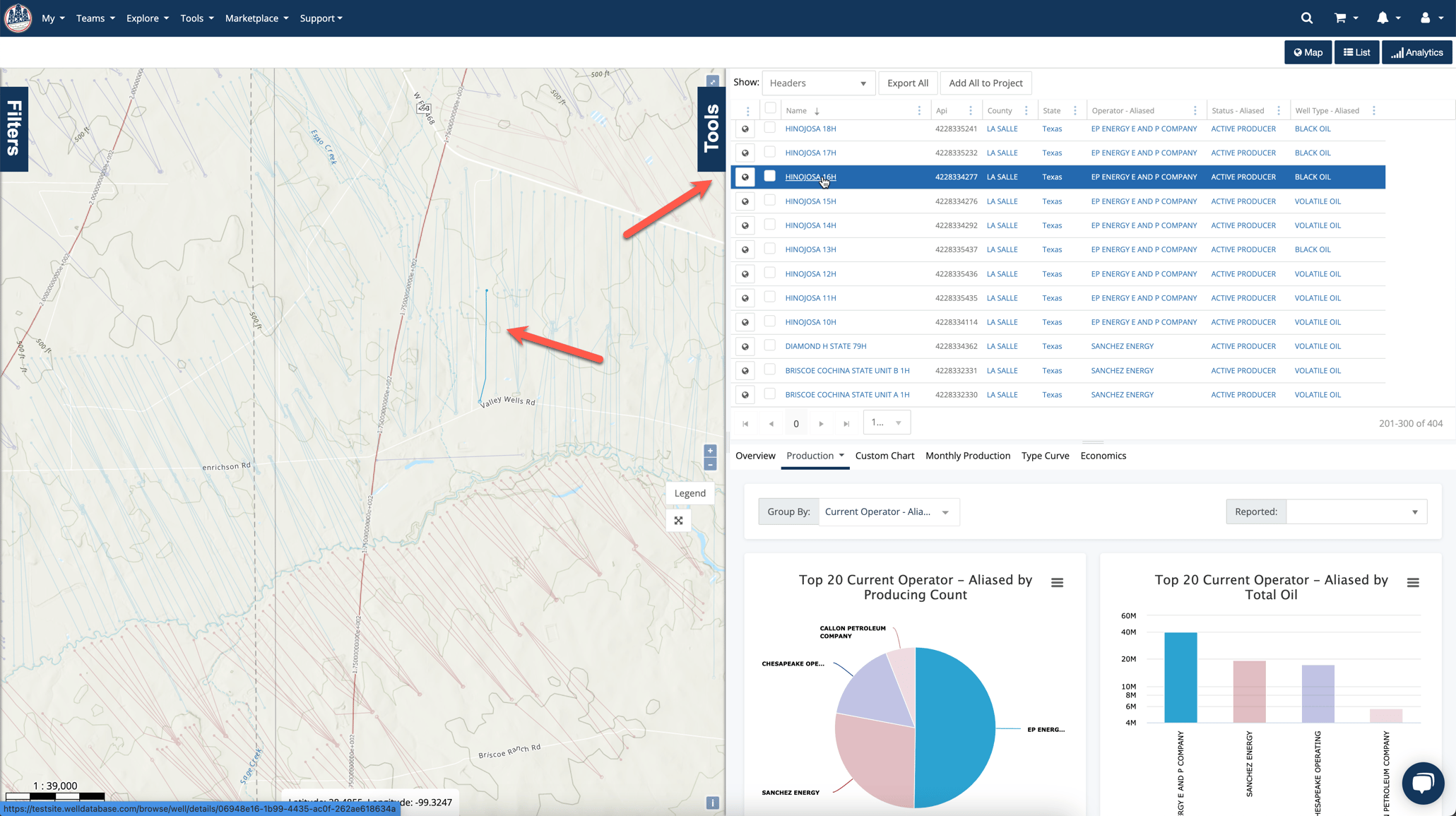Image resolution: width=1456 pixels, height=816 pixels.
Task: Switch to the Monthly Production tab
Action: [968, 456]
